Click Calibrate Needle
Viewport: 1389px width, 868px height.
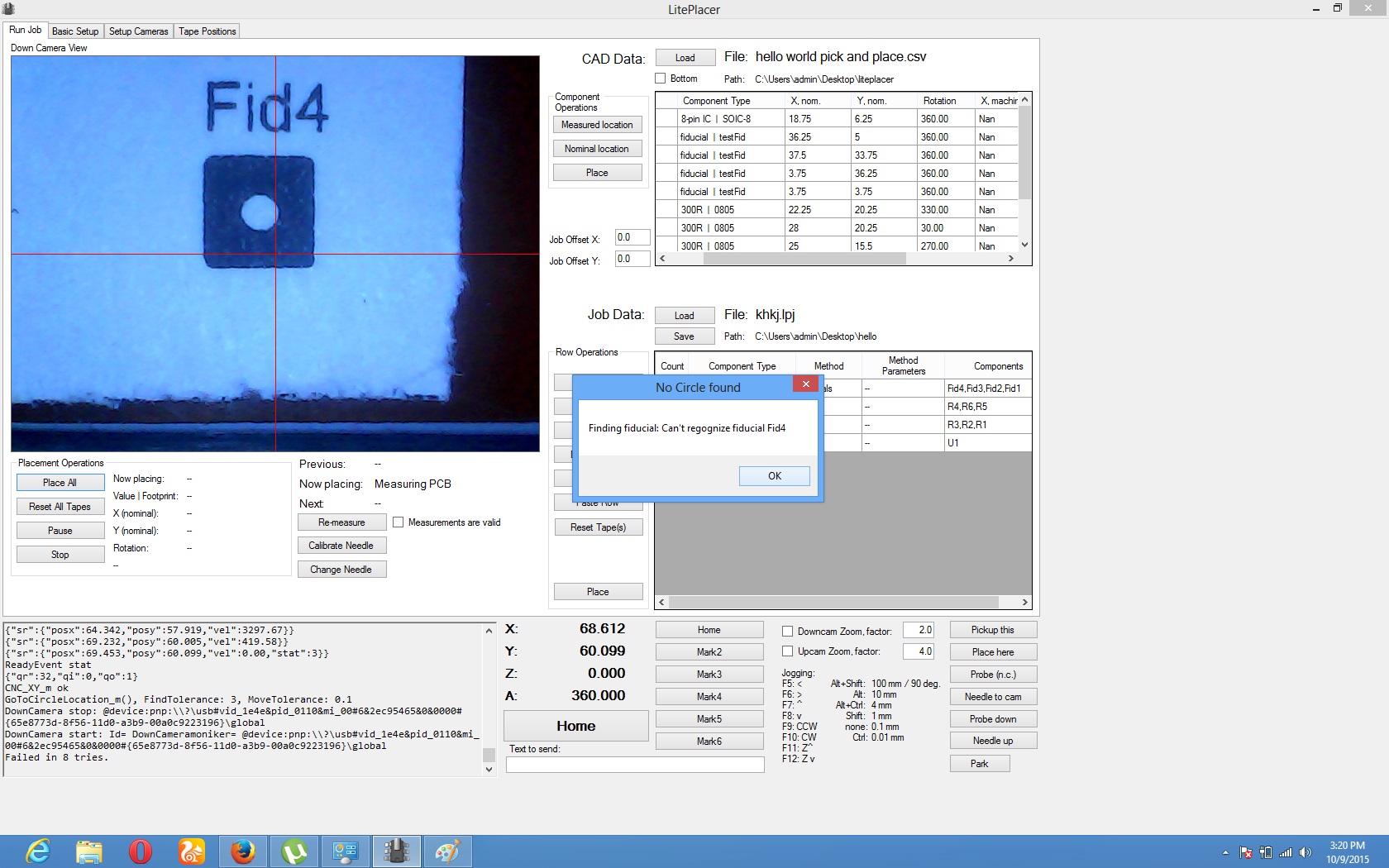[x=342, y=546]
